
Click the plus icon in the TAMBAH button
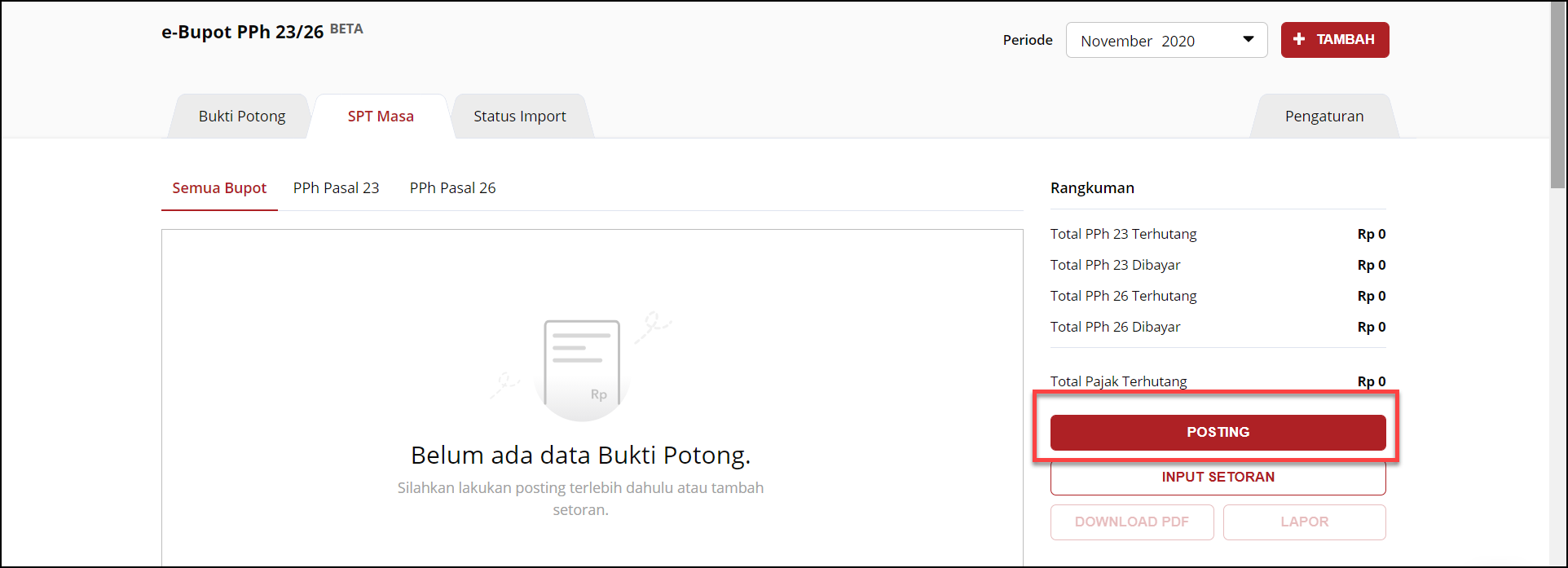(x=1299, y=39)
